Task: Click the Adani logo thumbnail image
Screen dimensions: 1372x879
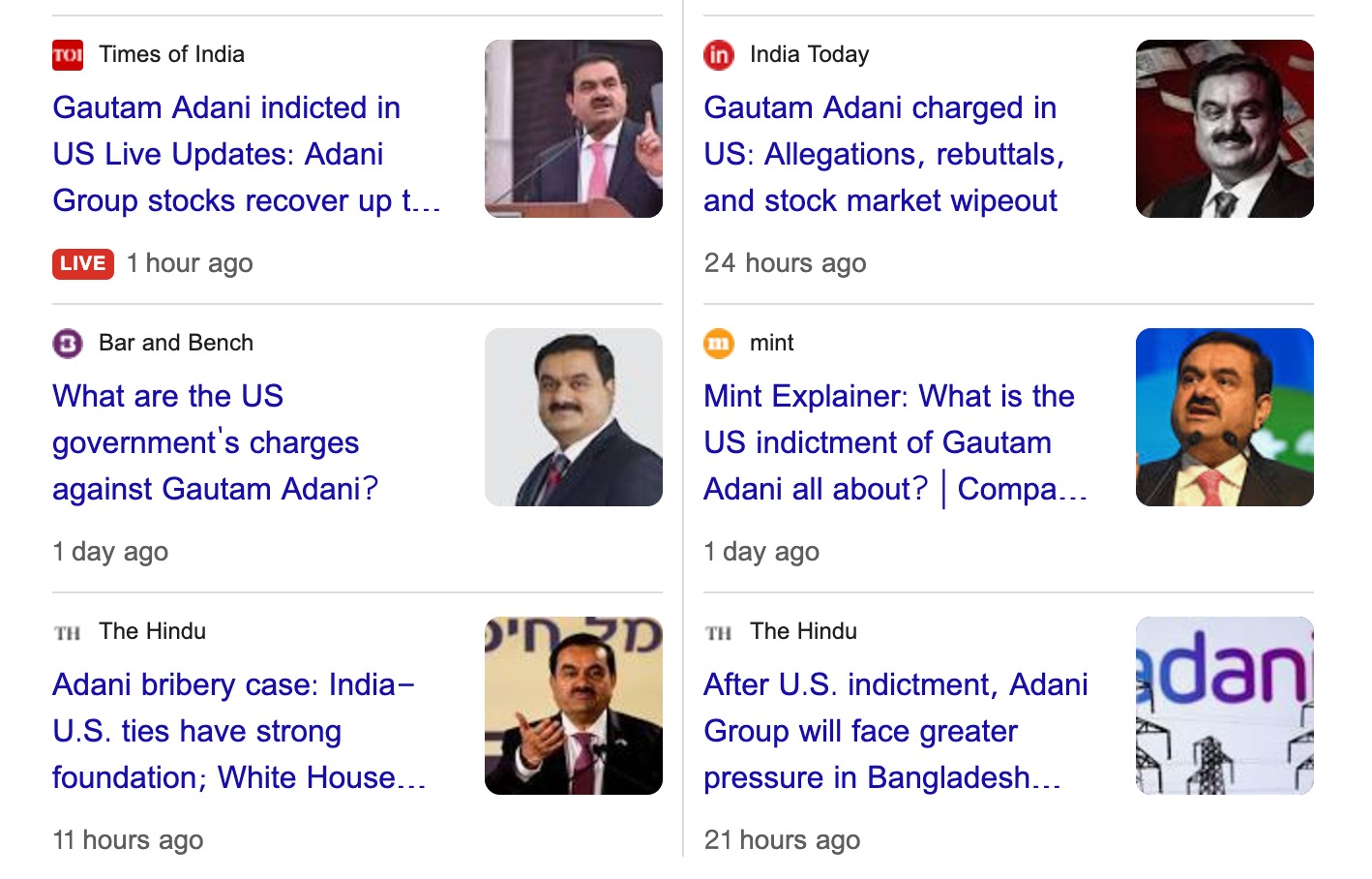Action: click(x=1225, y=706)
